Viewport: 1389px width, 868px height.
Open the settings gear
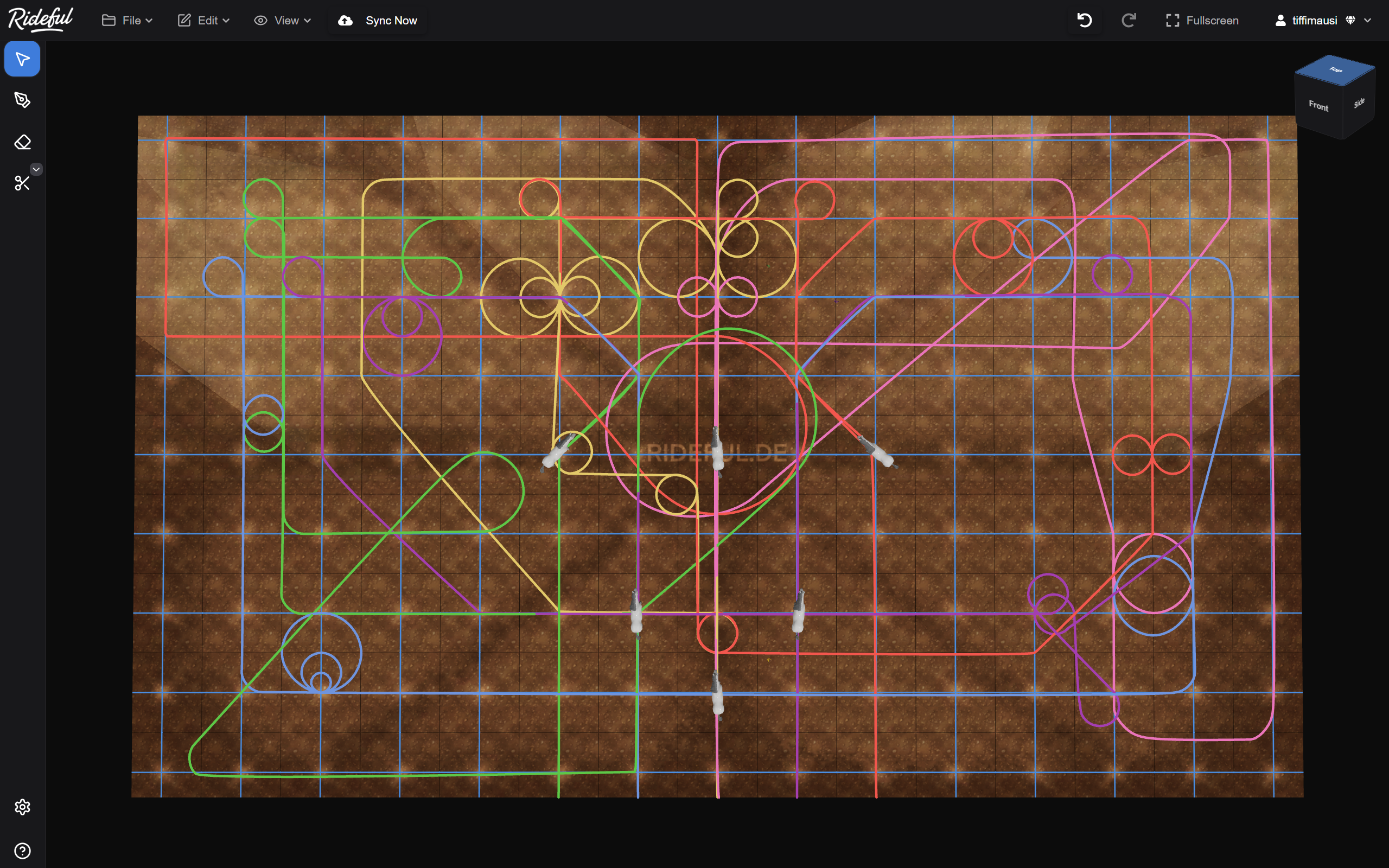(22, 807)
